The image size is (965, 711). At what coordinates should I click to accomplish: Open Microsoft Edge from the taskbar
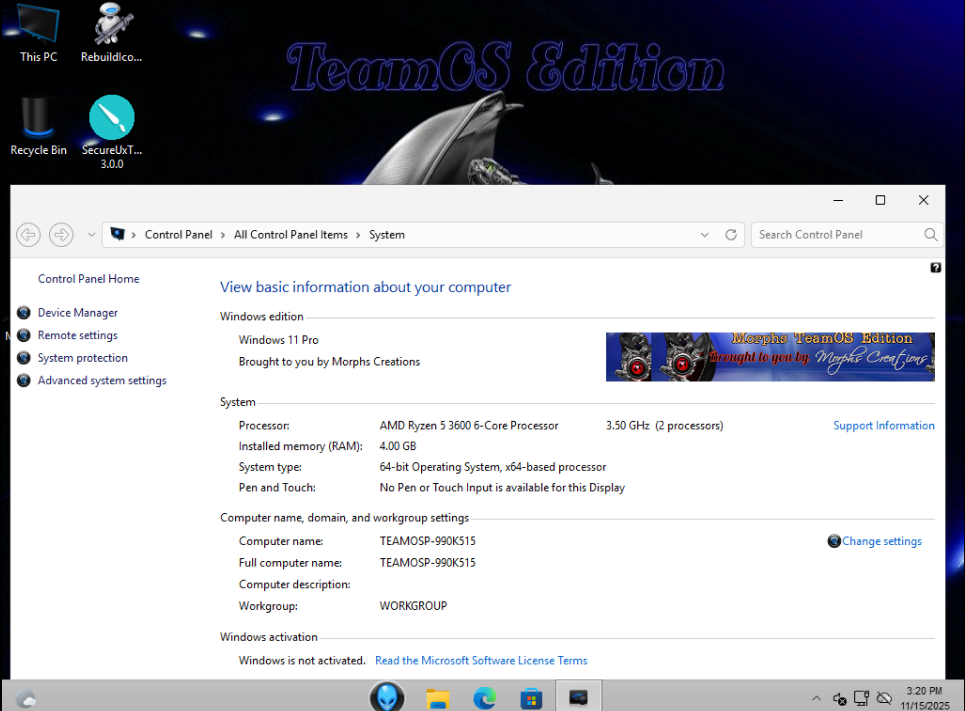484,697
